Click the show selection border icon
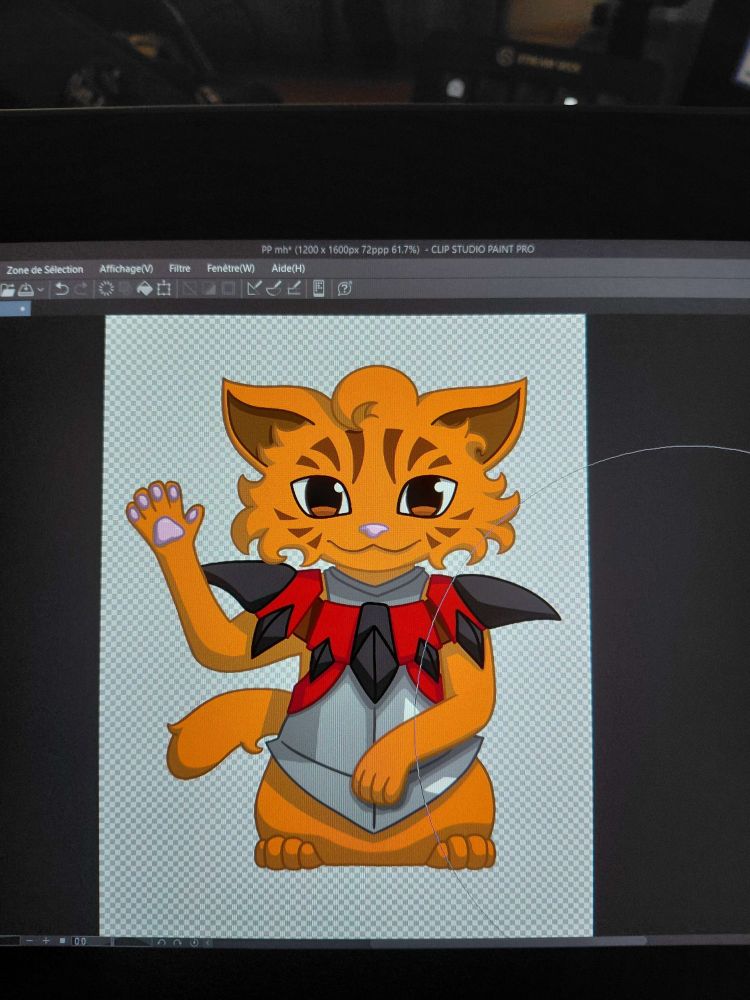This screenshot has height=1000, width=750. (228, 289)
